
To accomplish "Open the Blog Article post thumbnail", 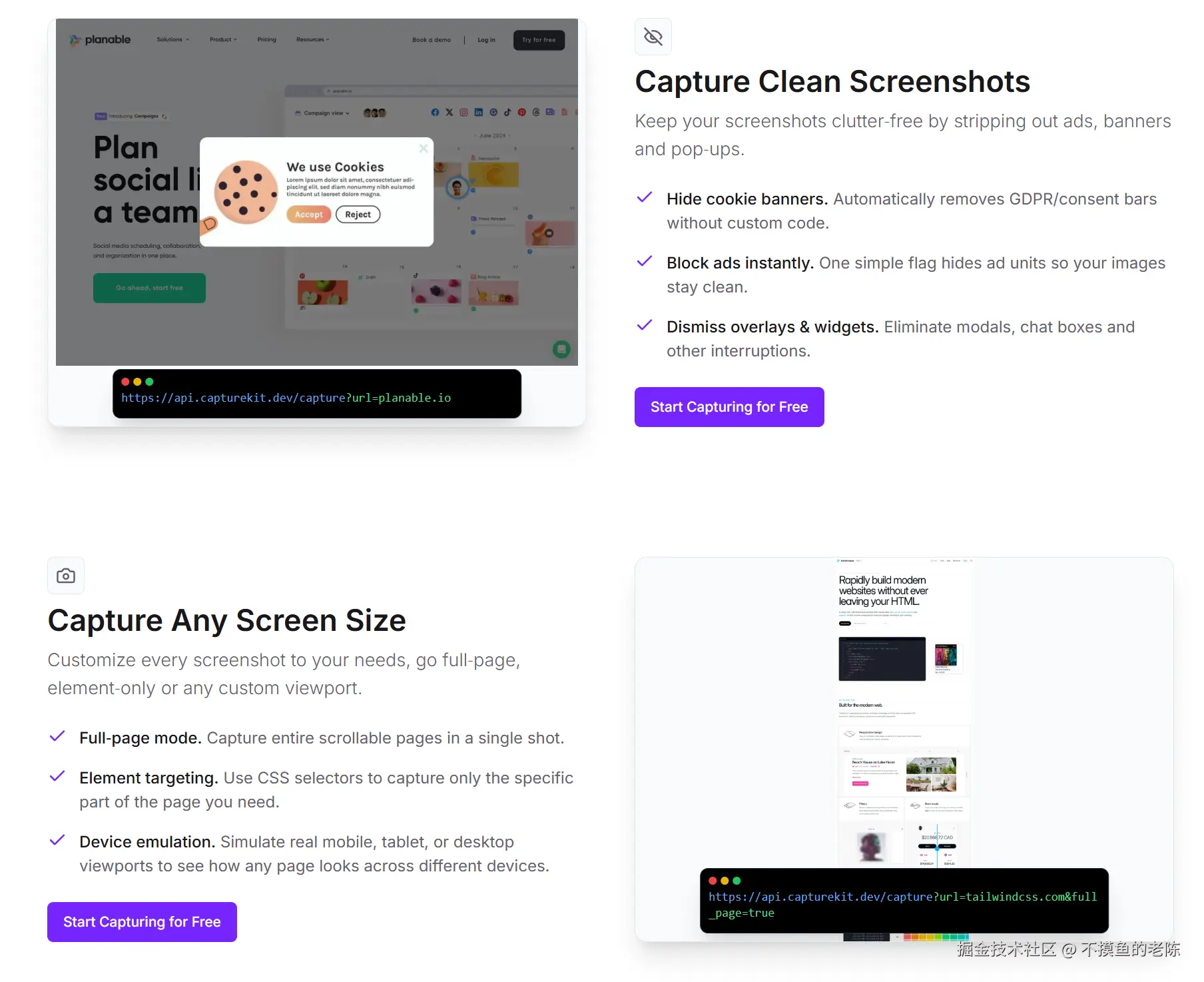I will pos(493,292).
